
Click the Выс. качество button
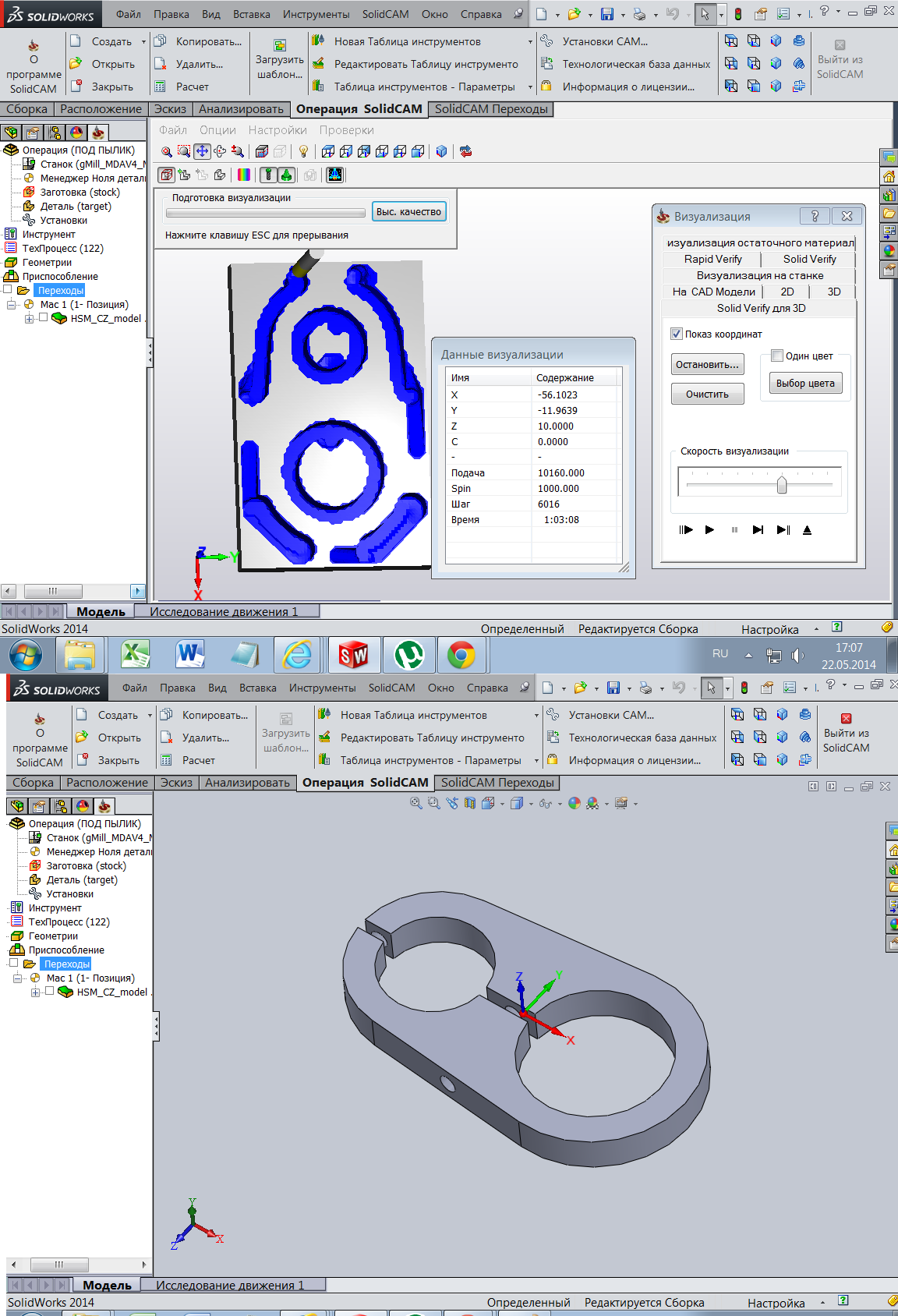click(408, 211)
